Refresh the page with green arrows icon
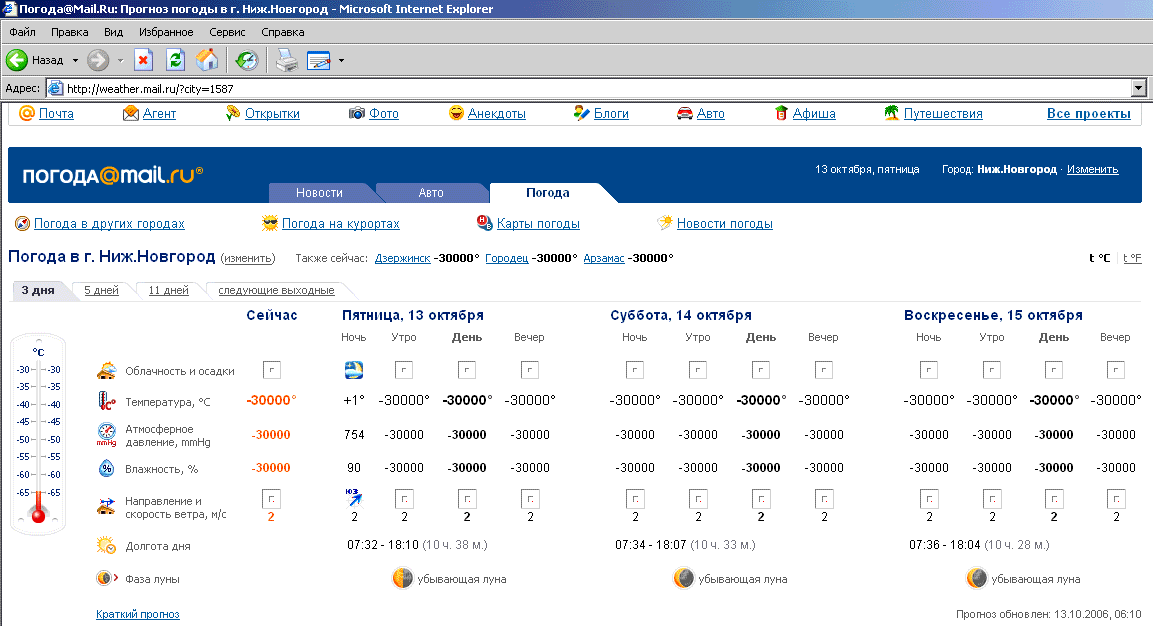The width and height of the screenshot is (1153, 626). pos(175,60)
